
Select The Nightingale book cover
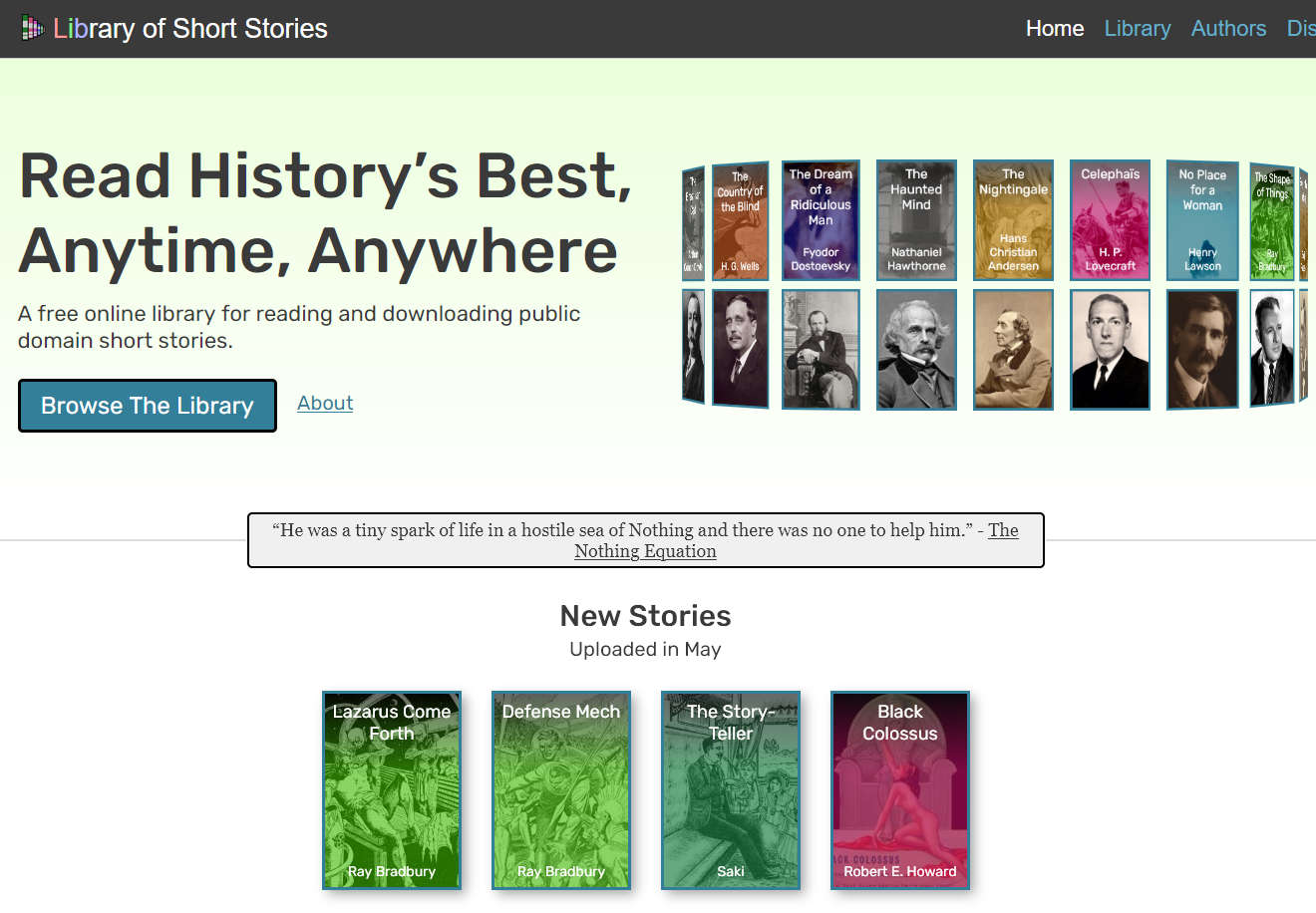(1013, 220)
